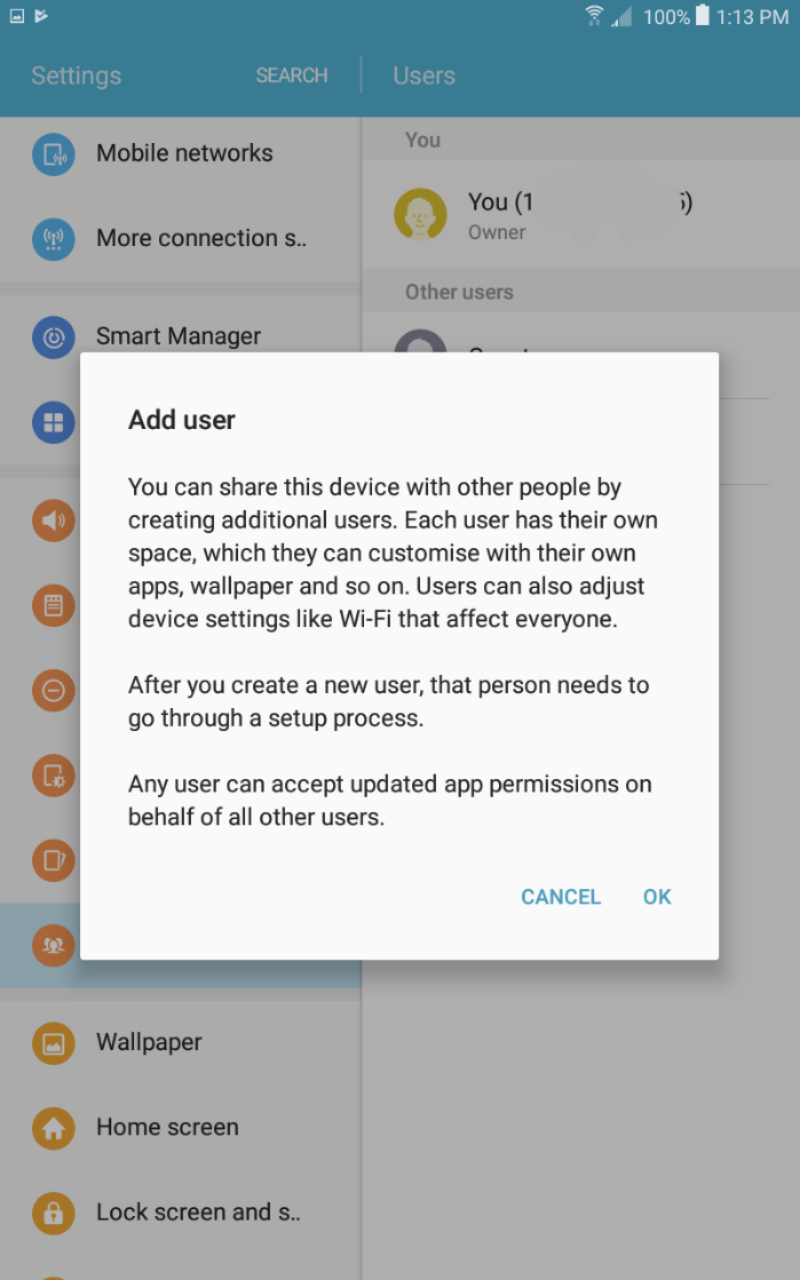Tap SEARCH in the Settings header
The height and width of the screenshot is (1280, 800).
(x=292, y=76)
